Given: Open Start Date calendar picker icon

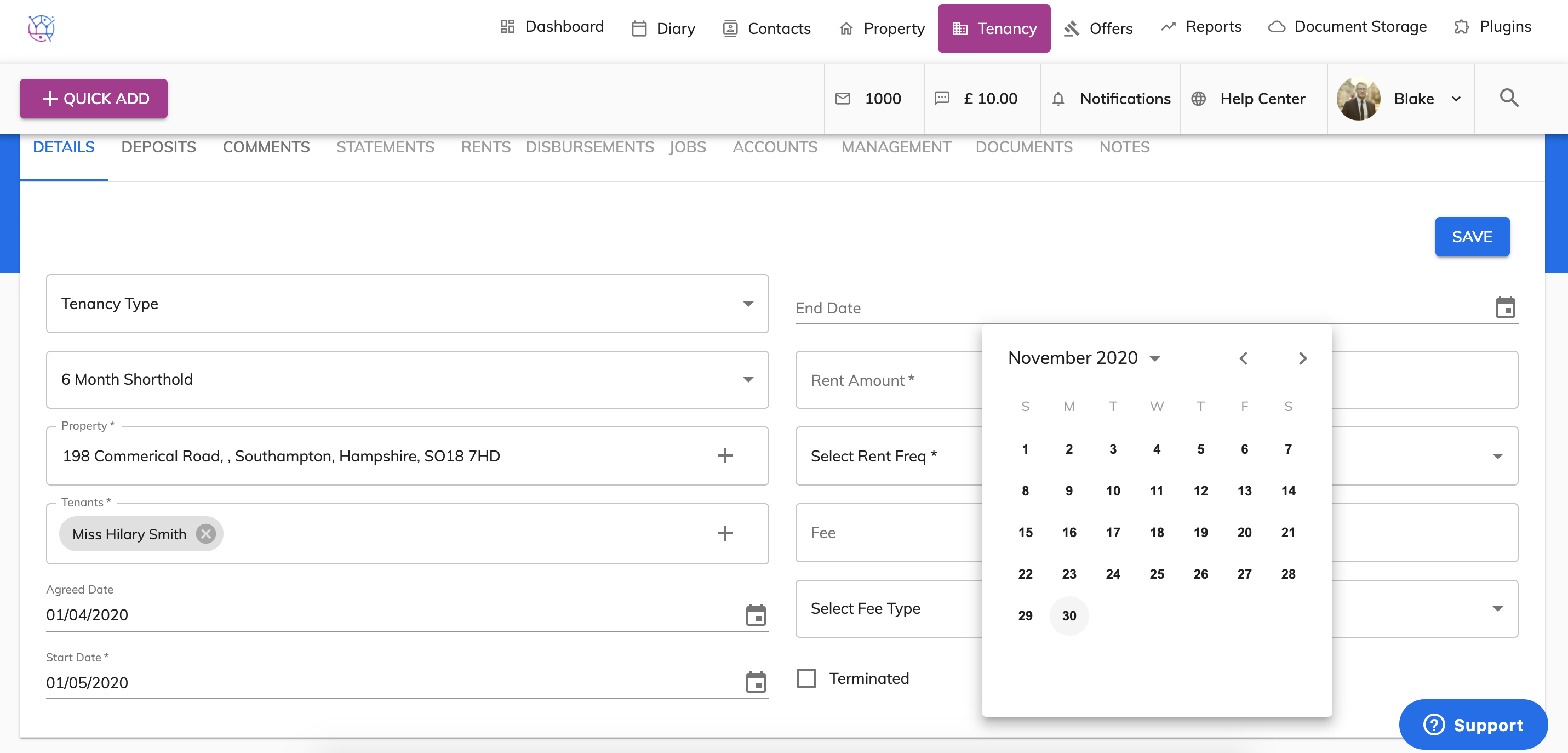Looking at the screenshot, I should tap(756, 682).
